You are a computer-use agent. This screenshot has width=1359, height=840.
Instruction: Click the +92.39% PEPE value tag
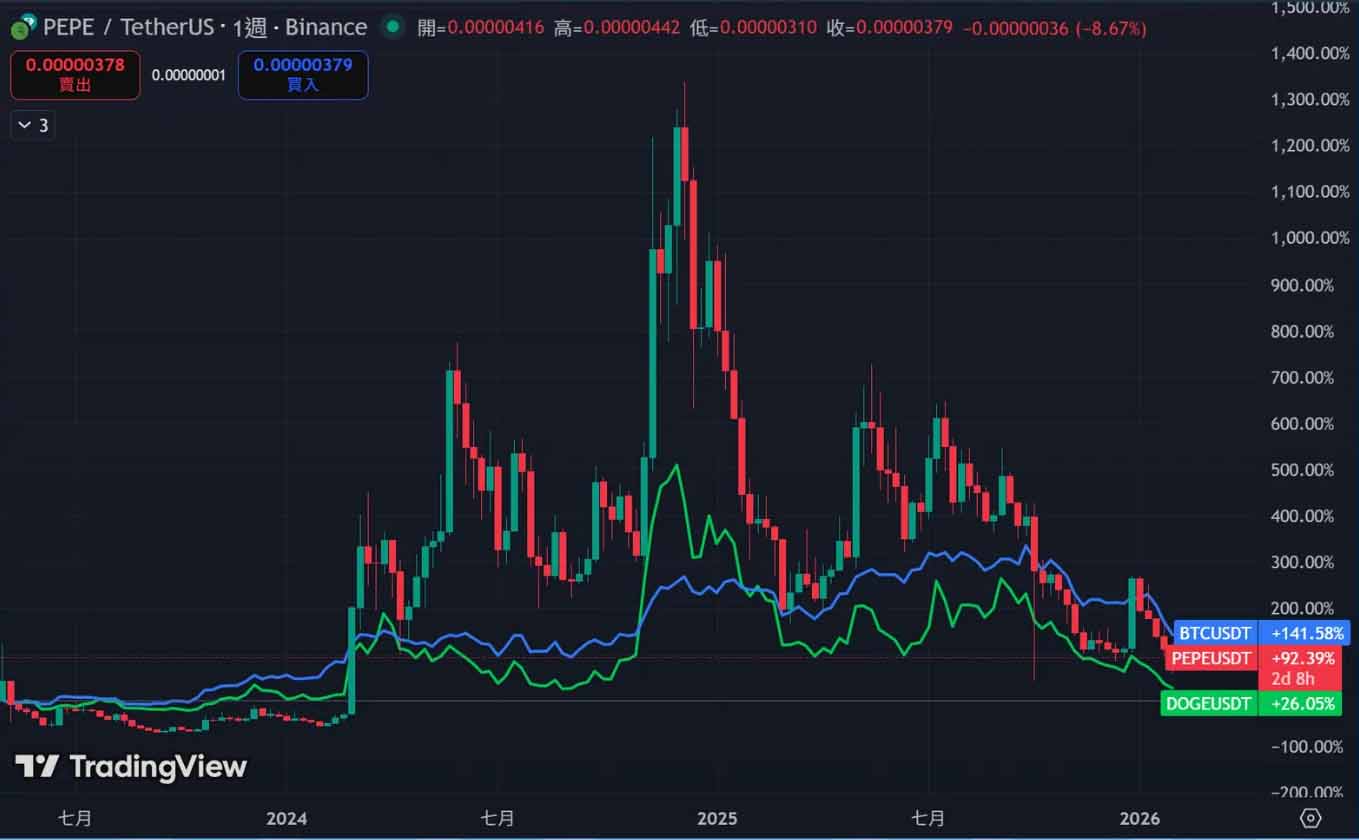point(1304,658)
